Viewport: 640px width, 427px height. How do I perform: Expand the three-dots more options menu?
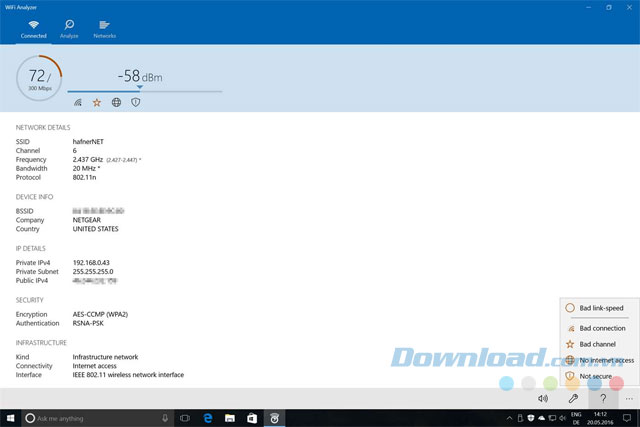click(628, 398)
